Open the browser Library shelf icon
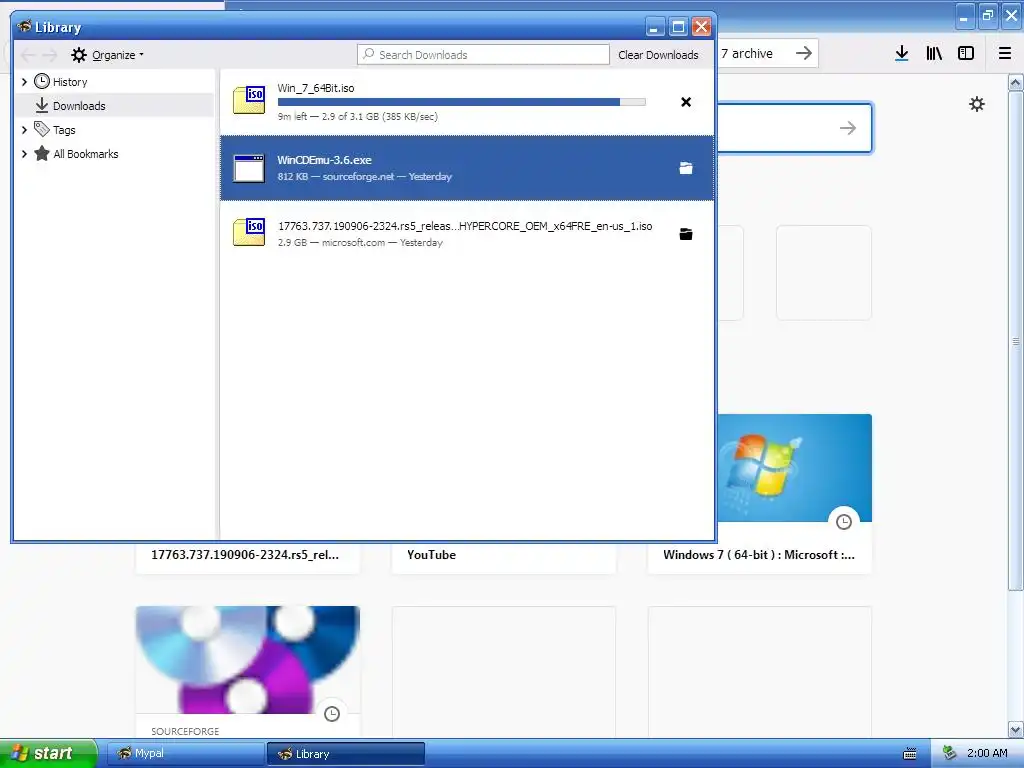1024x768 pixels. click(x=934, y=54)
